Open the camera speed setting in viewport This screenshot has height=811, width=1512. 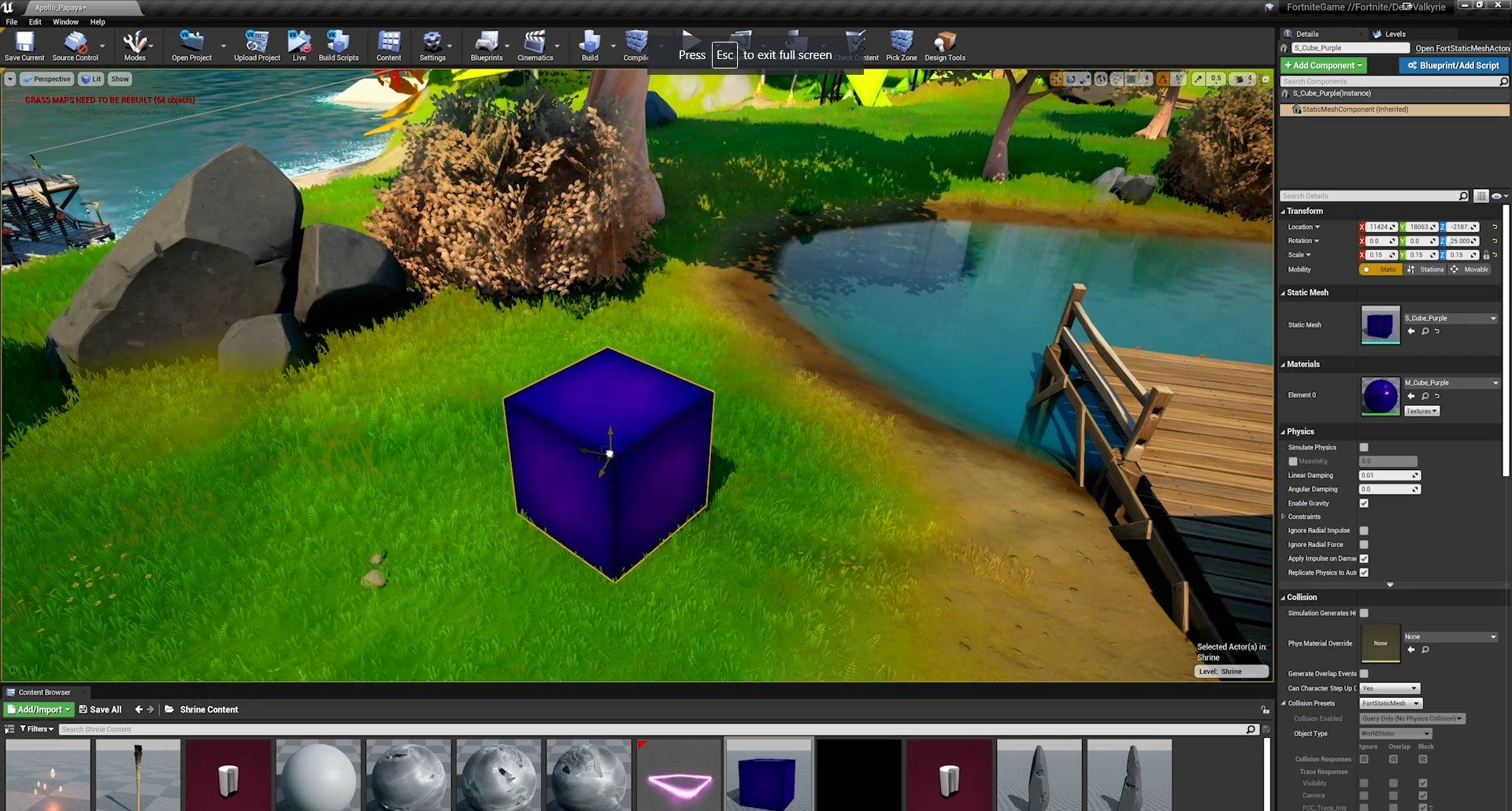pos(1244,79)
